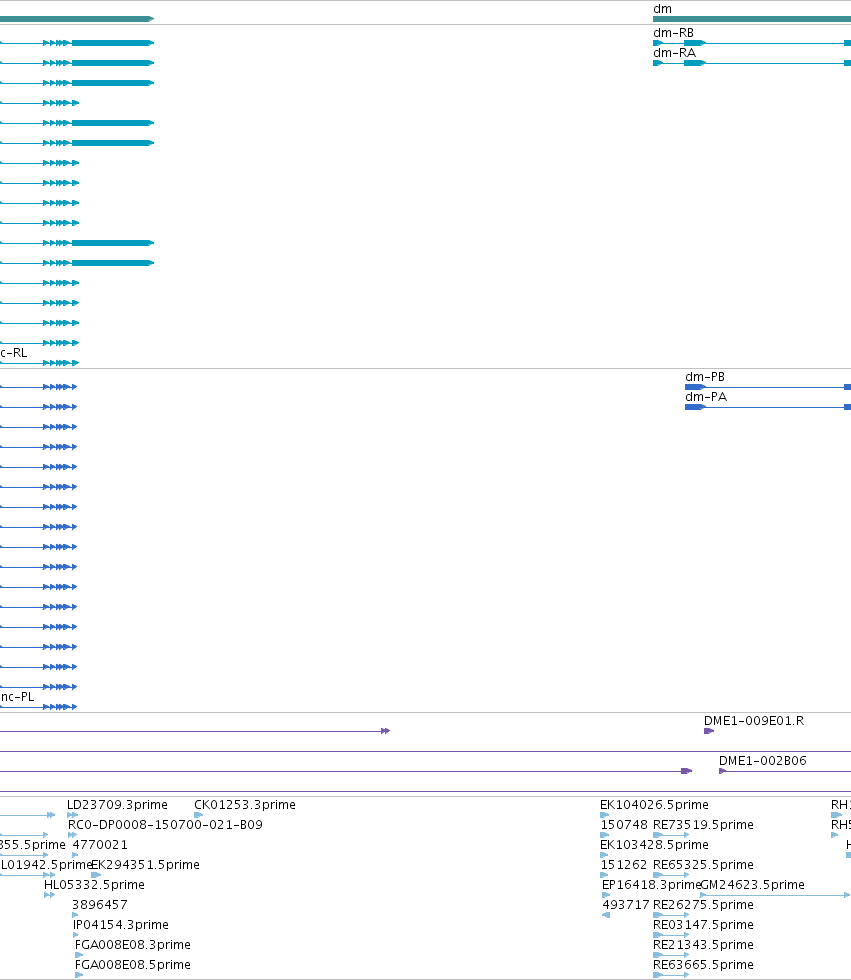The image size is (851, 980).
Task: Select the dm-RA transcript label
Action: pos(674,52)
